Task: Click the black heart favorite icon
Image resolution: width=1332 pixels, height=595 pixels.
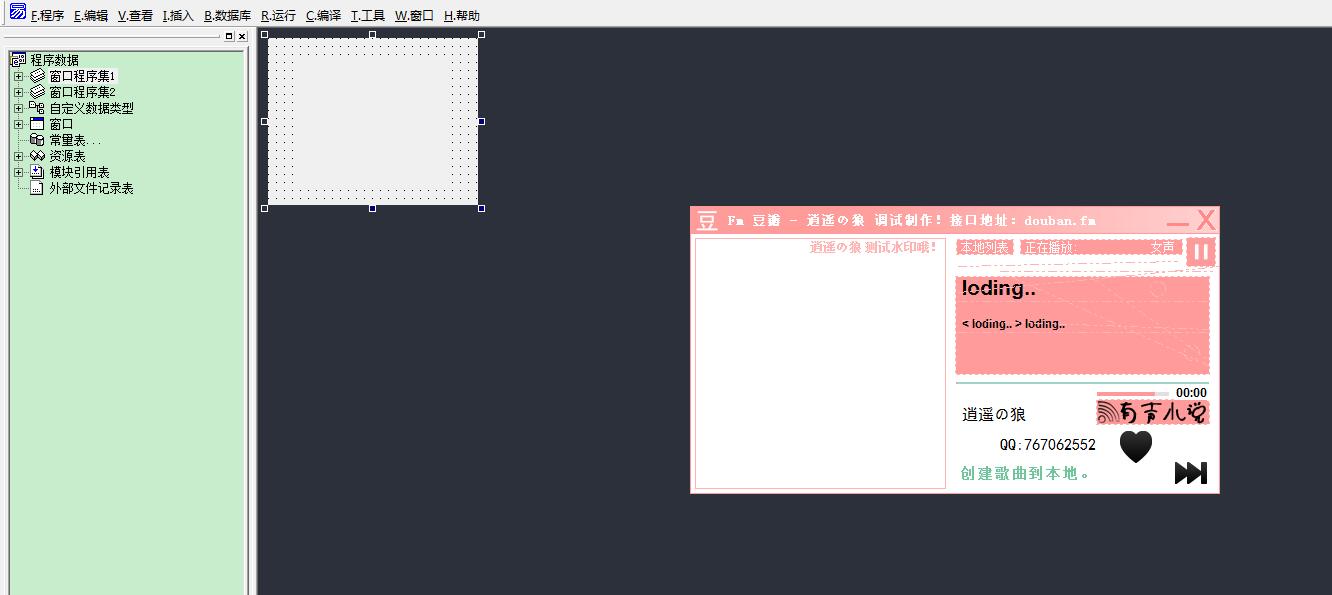Action: tap(1135, 446)
